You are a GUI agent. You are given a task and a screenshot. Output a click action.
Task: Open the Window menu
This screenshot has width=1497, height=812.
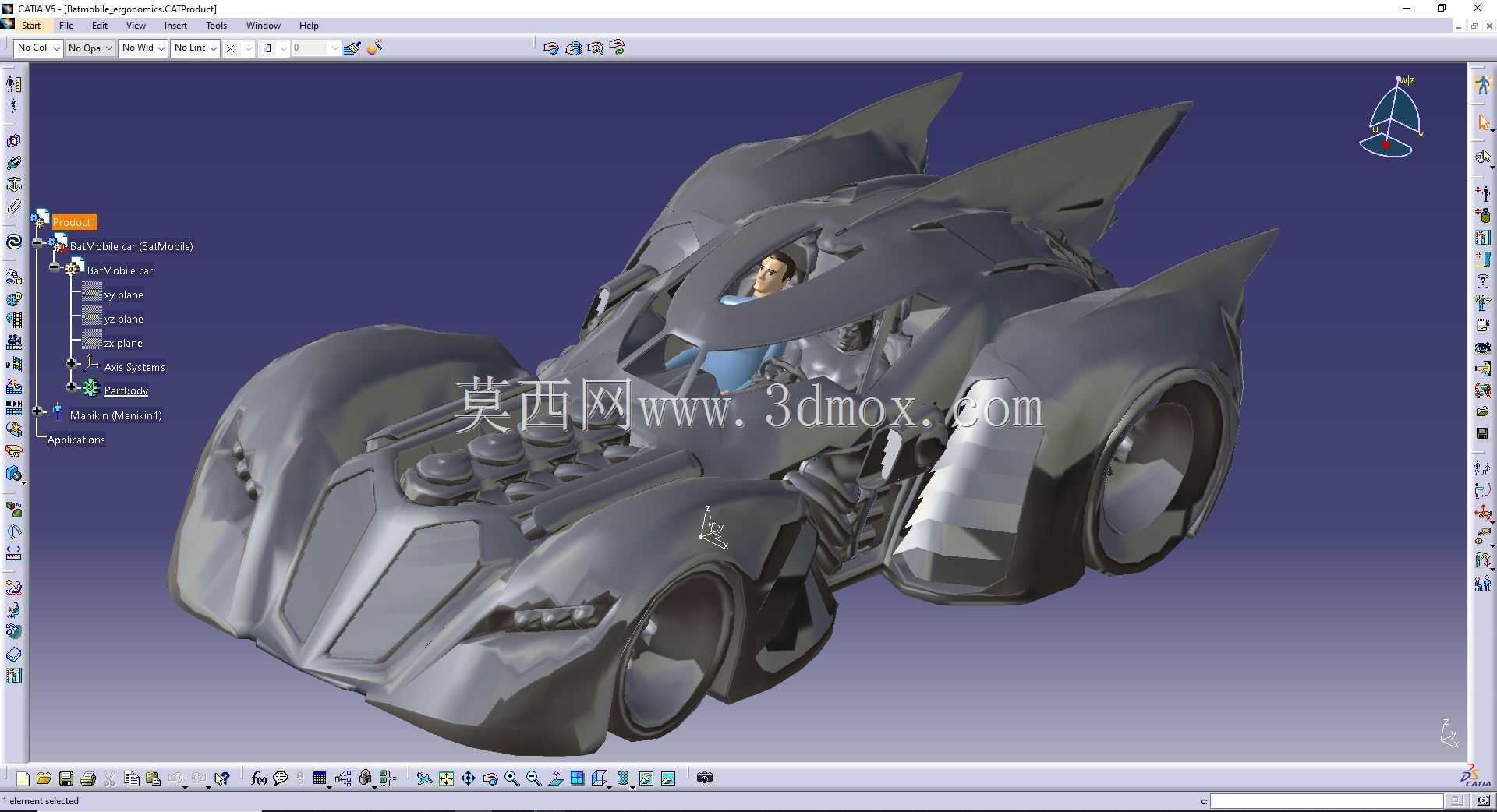[263, 26]
